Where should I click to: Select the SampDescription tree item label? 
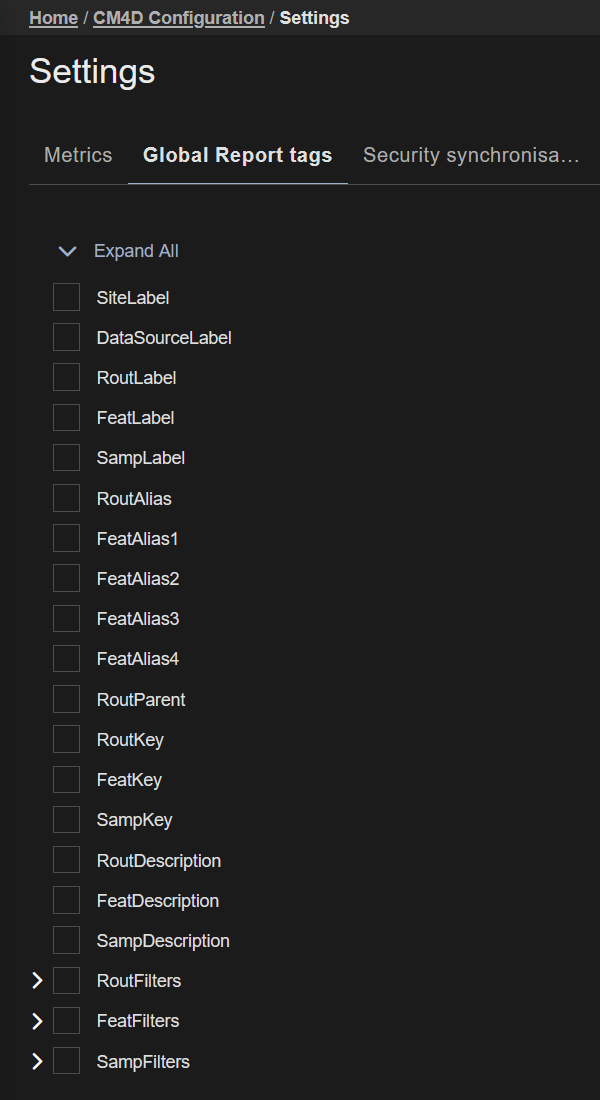point(163,941)
